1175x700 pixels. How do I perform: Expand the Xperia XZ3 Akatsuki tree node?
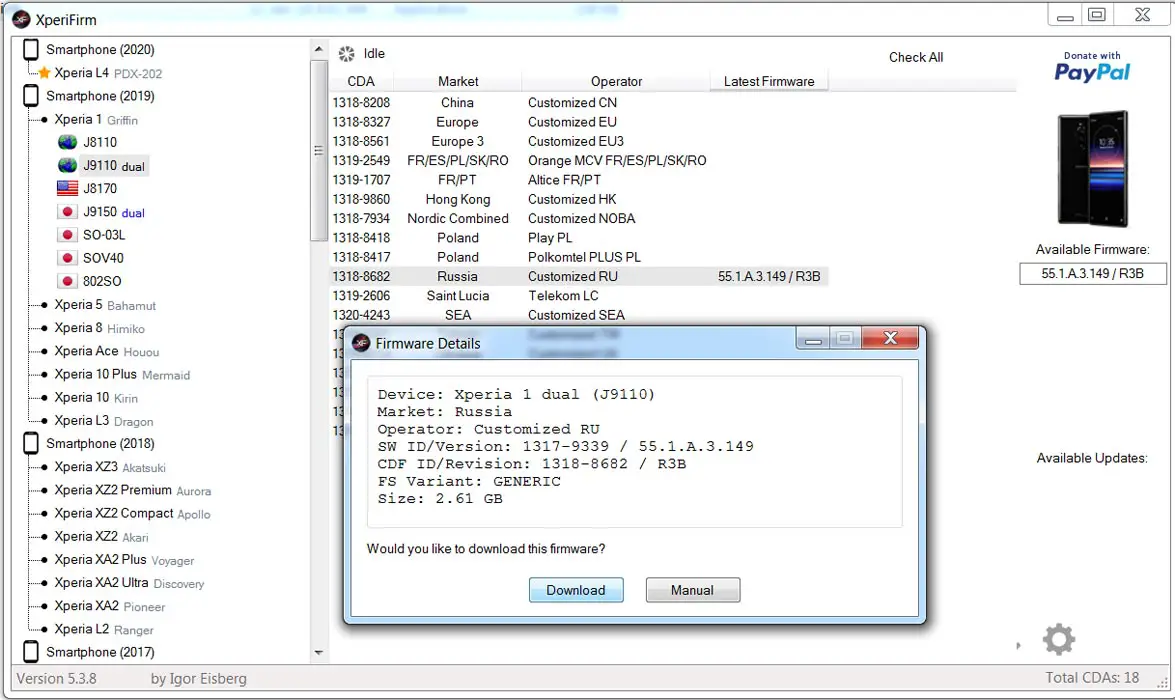(x=44, y=467)
